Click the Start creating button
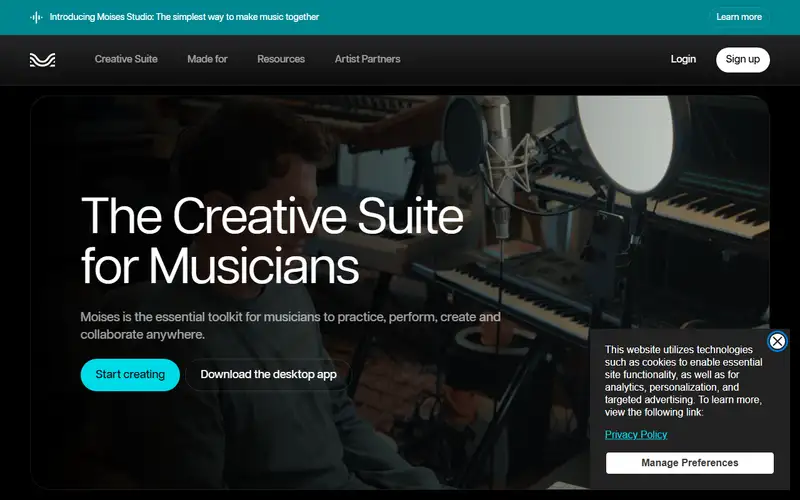800x500 pixels. click(130, 375)
